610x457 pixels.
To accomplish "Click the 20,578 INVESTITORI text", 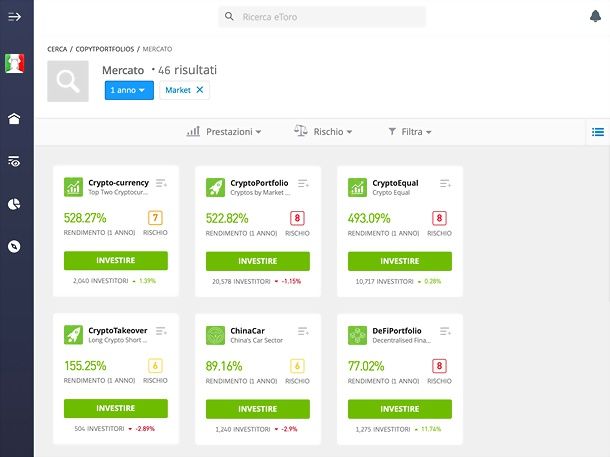I will pos(241,281).
